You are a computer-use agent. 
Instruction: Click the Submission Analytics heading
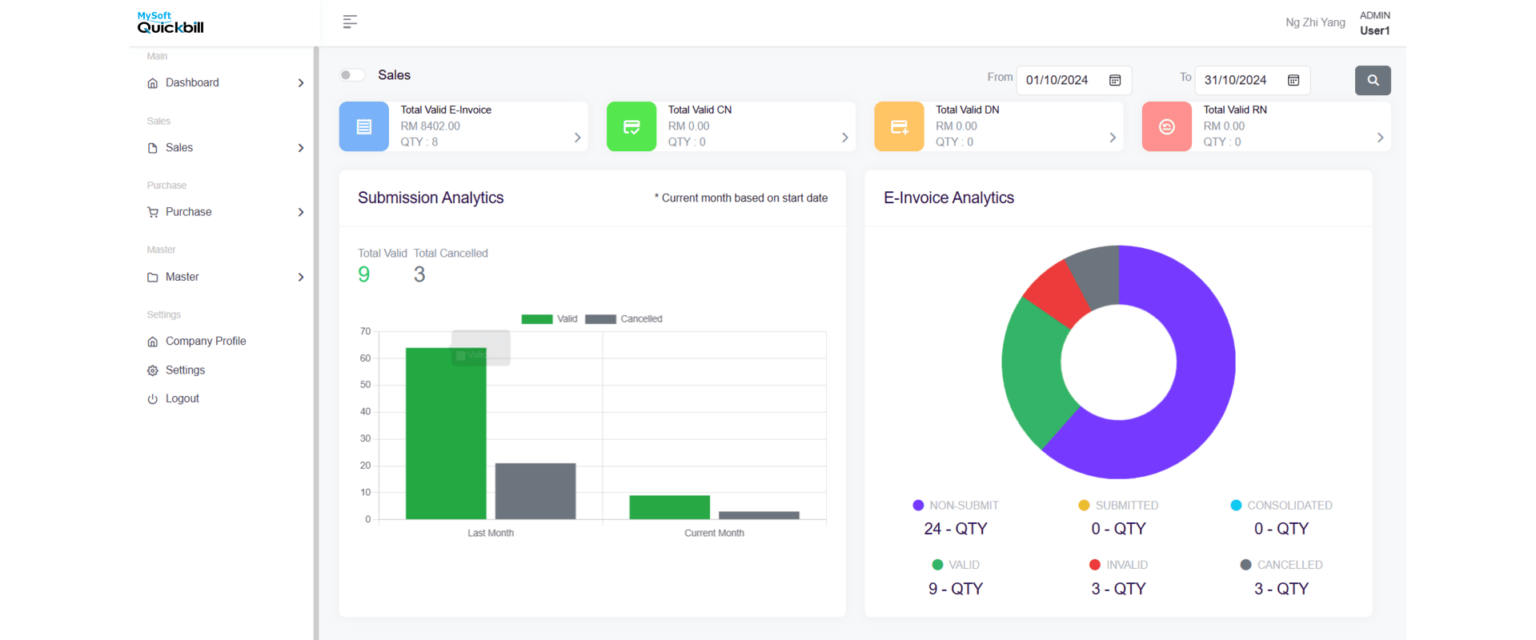tap(431, 198)
